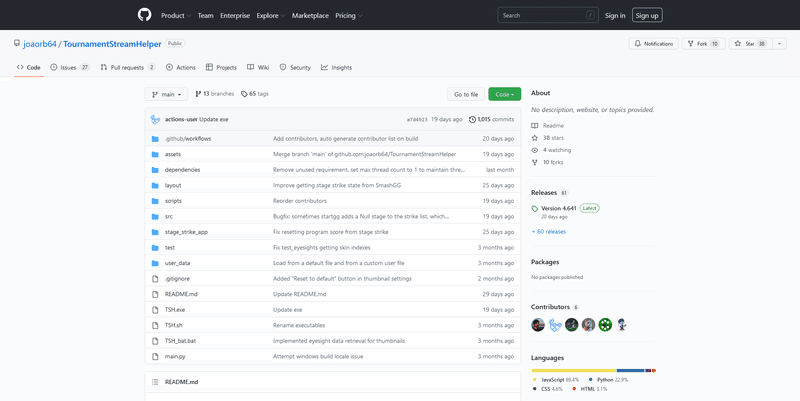This screenshot has width=800, height=401.
Task: Open commit 'Reorder contributors'
Action: 299,201
